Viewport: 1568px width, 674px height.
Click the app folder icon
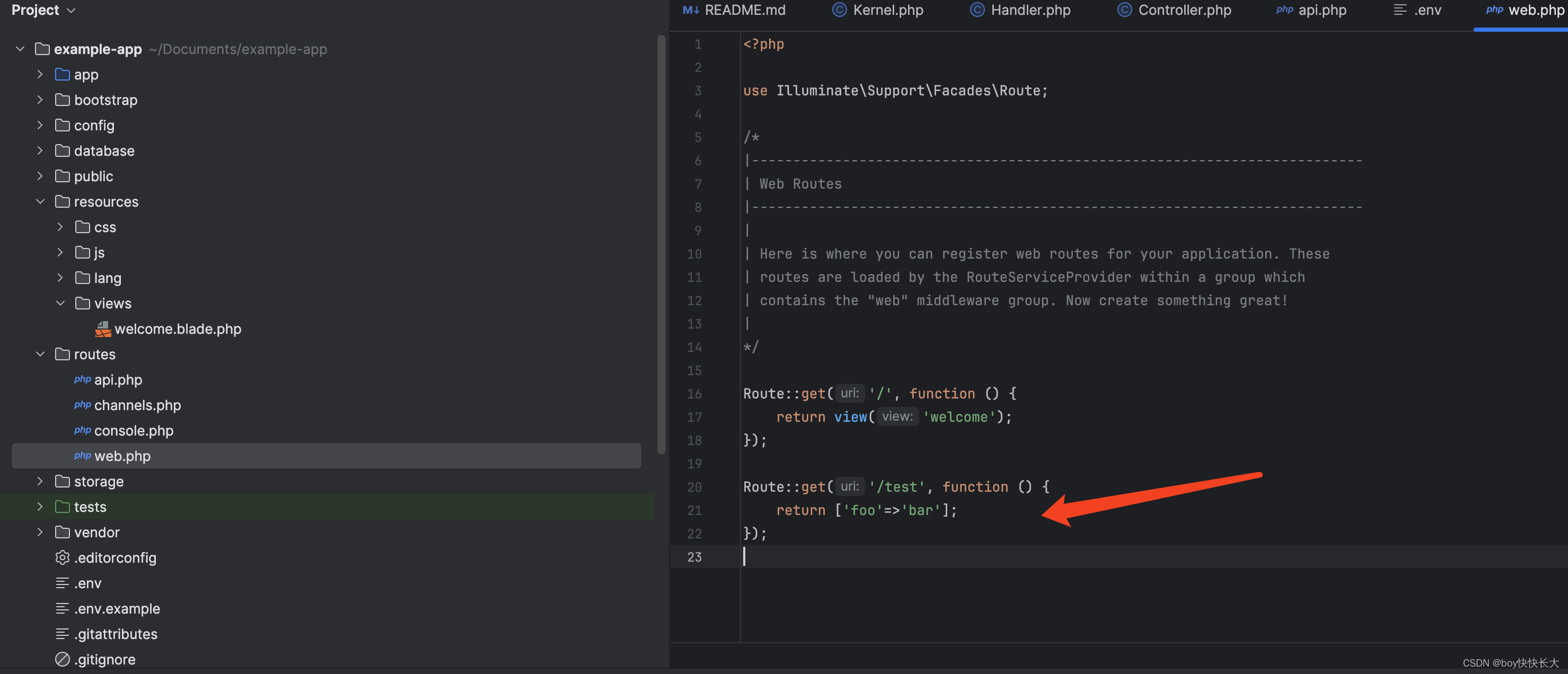click(x=62, y=74)
